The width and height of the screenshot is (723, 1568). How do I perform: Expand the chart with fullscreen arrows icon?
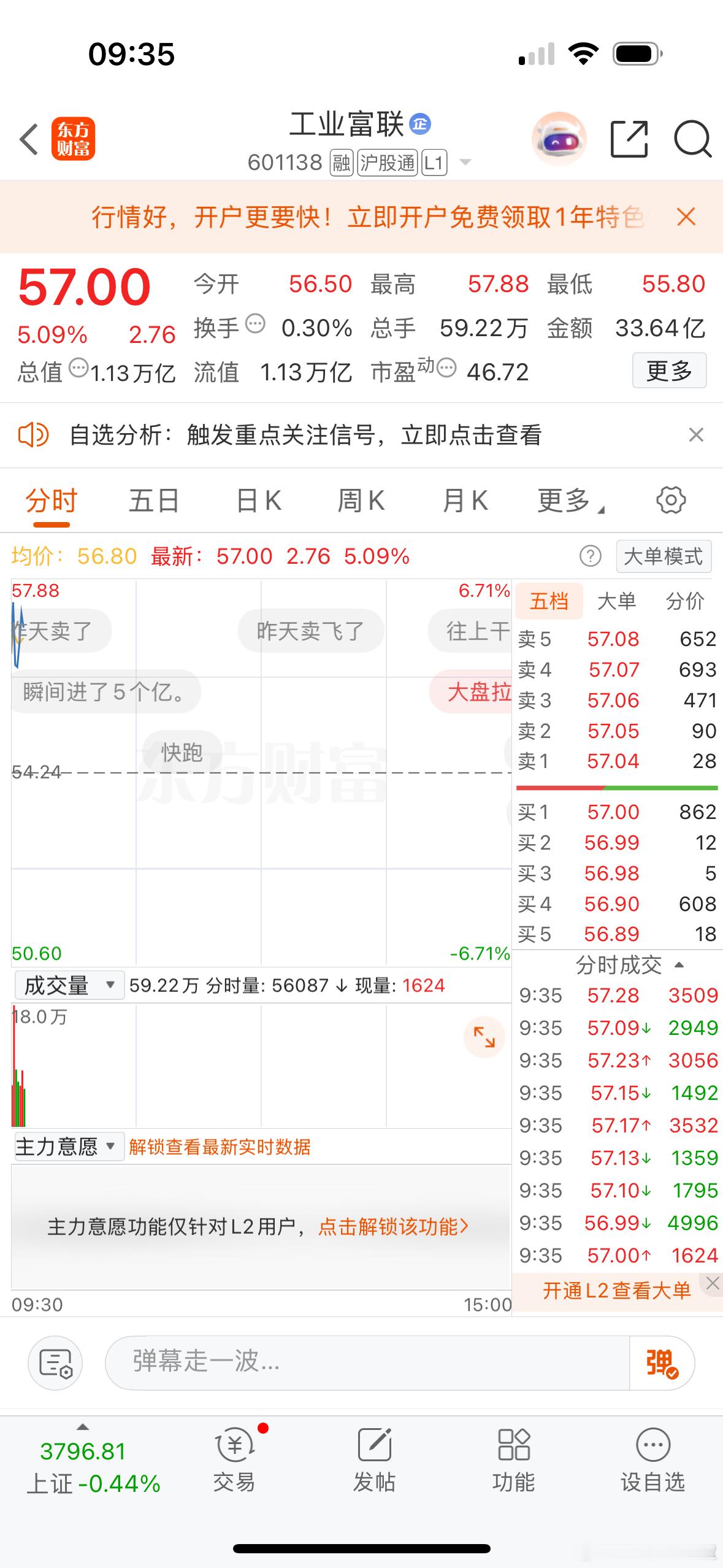[484, 1037]
